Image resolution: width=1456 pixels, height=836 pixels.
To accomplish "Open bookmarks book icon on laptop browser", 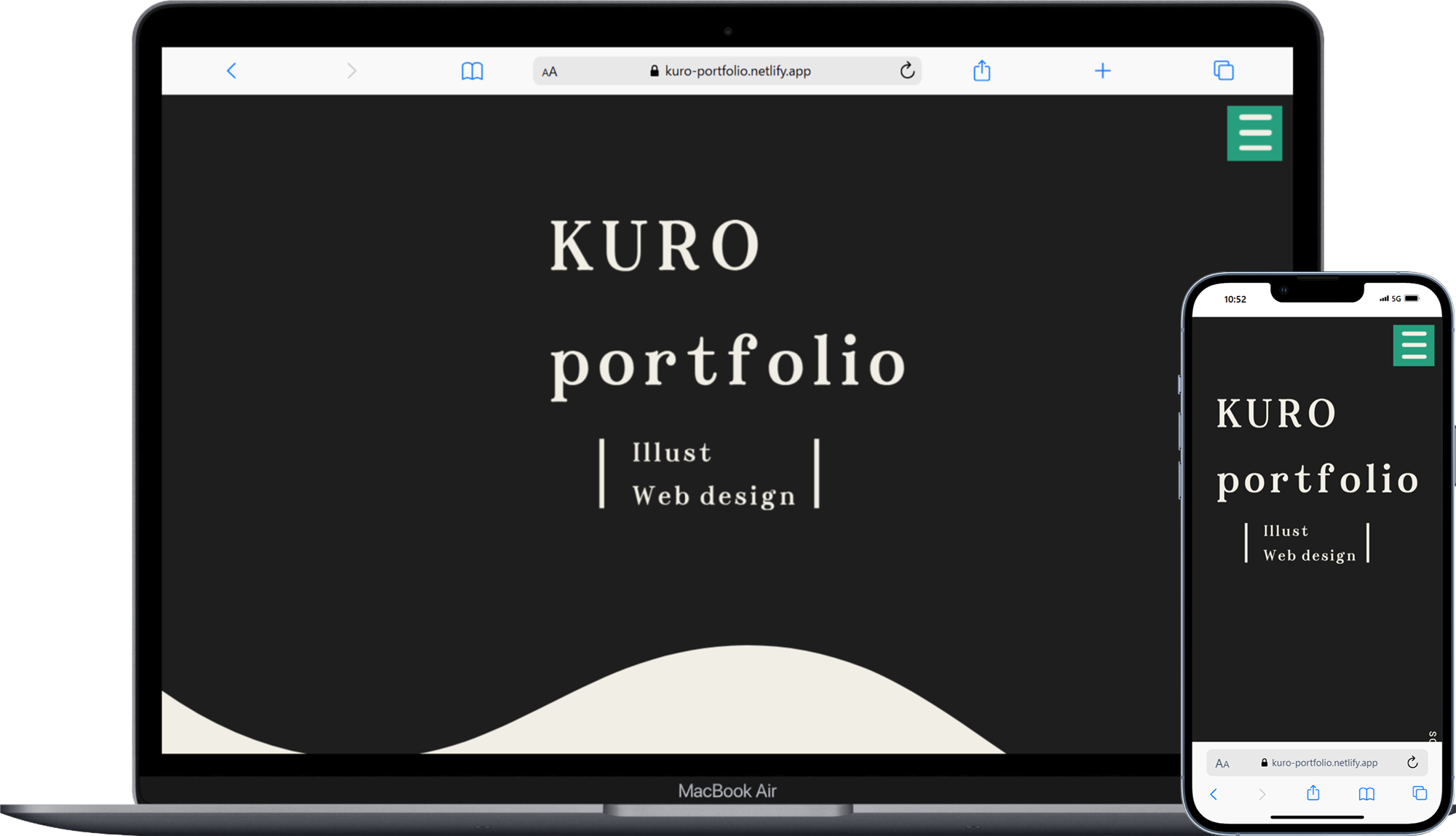I will (x=472, y=71).
